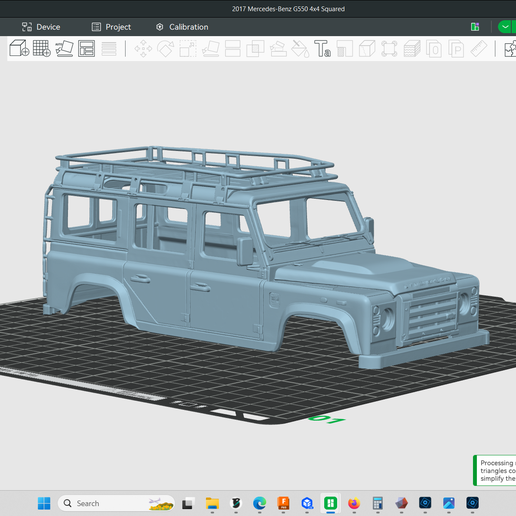Click the green plate icon near Slice

click(x=475, y=27)
